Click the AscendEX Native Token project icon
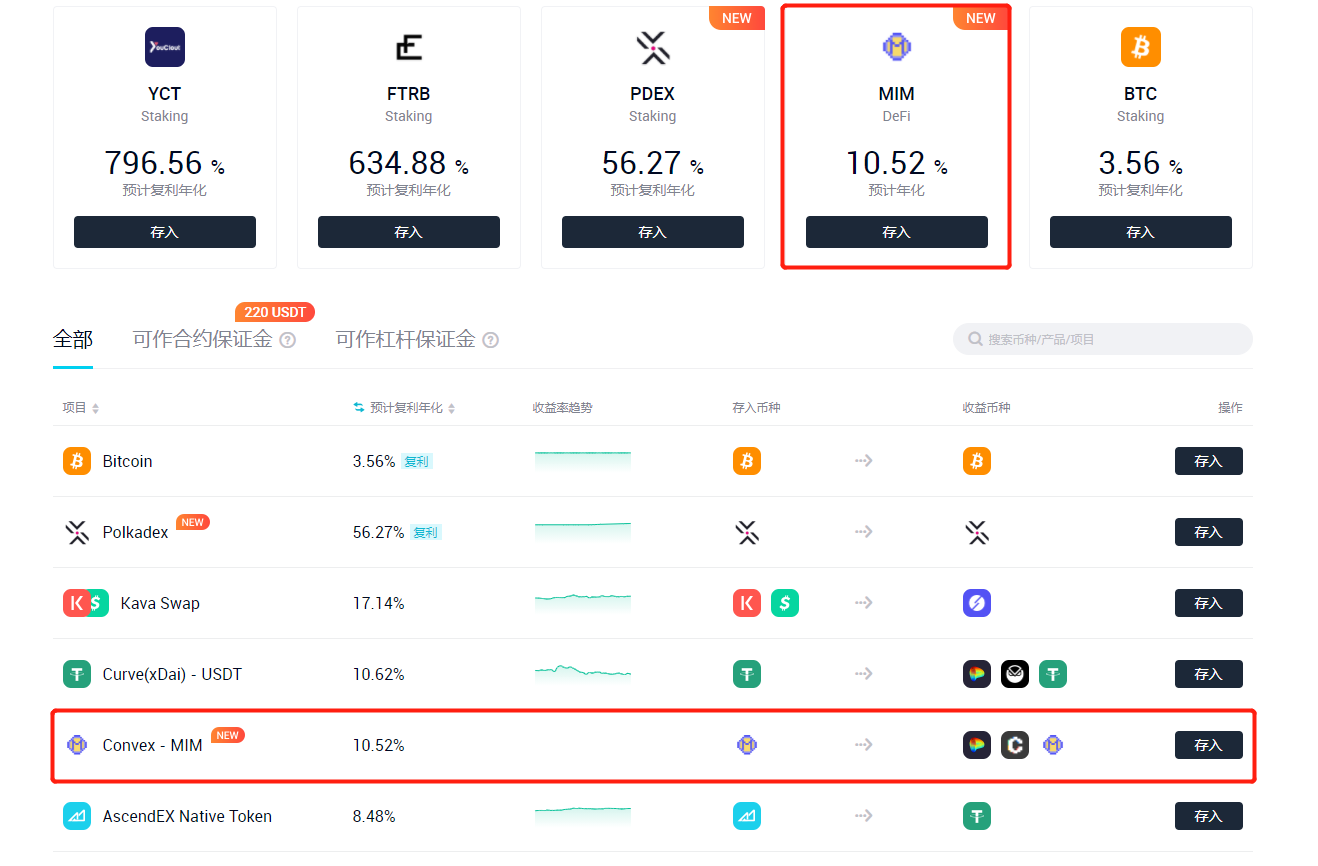 click(77, 816)
